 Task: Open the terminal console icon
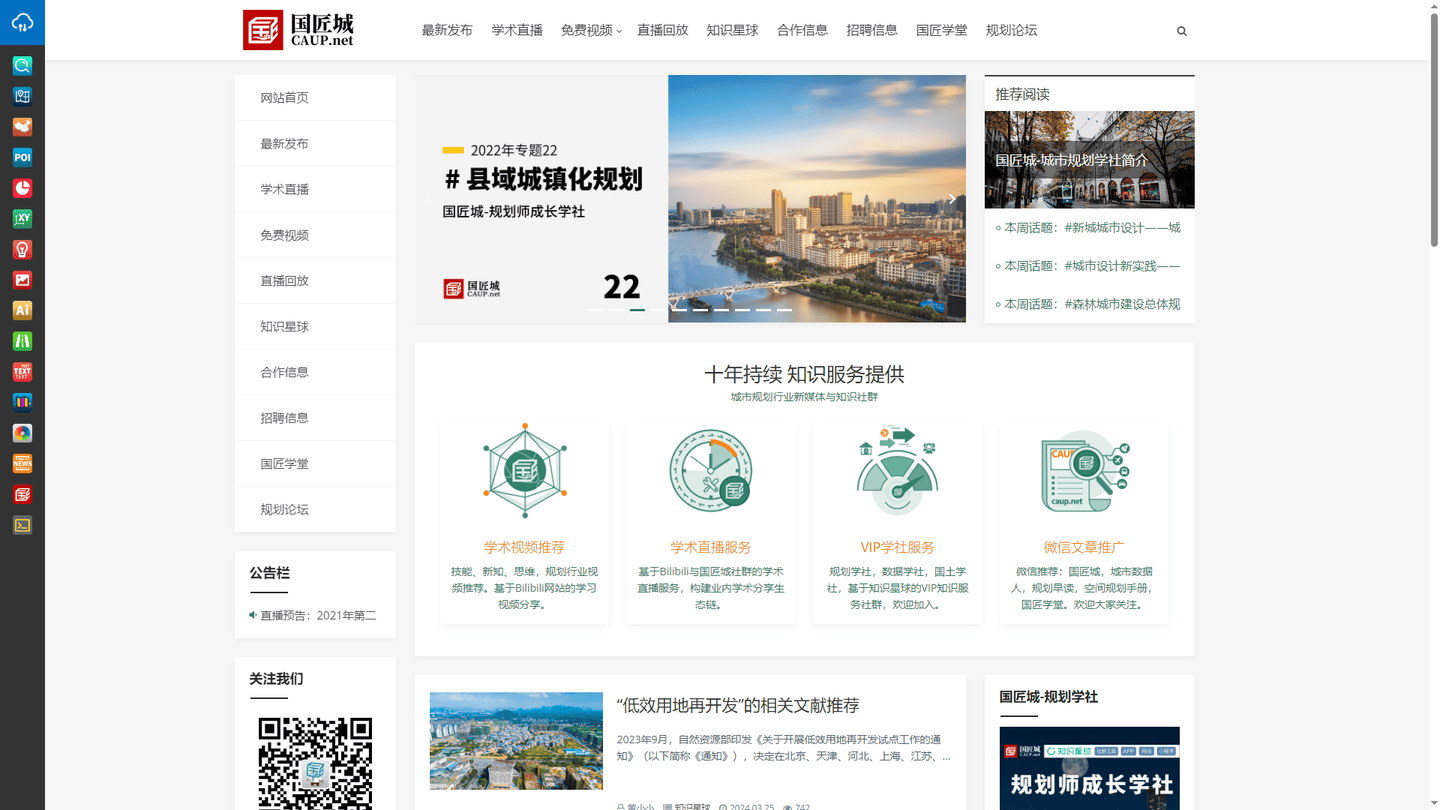tap(22, 525)
